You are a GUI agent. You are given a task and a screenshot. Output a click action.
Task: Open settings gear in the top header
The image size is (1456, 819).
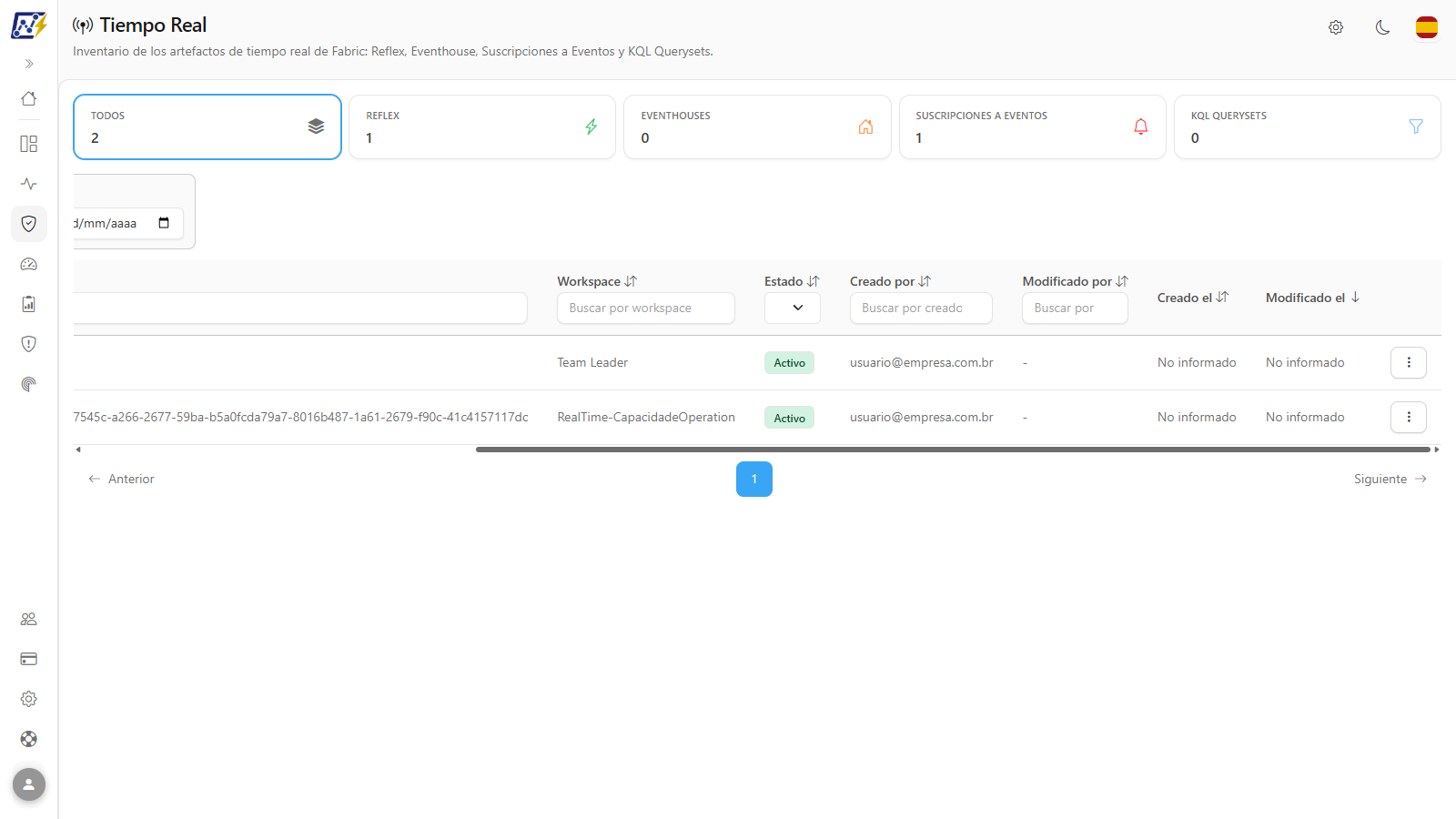[x=1336, y=27]
